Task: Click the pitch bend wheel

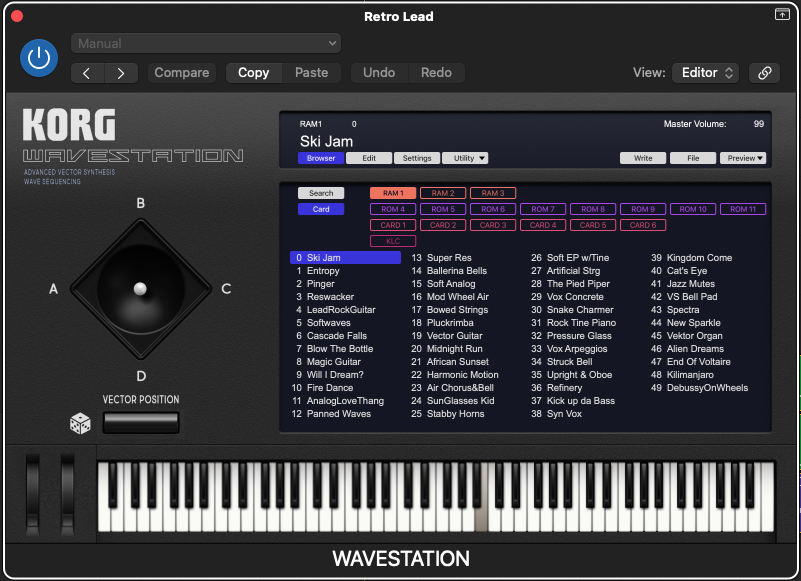Action: click(33, 494)
